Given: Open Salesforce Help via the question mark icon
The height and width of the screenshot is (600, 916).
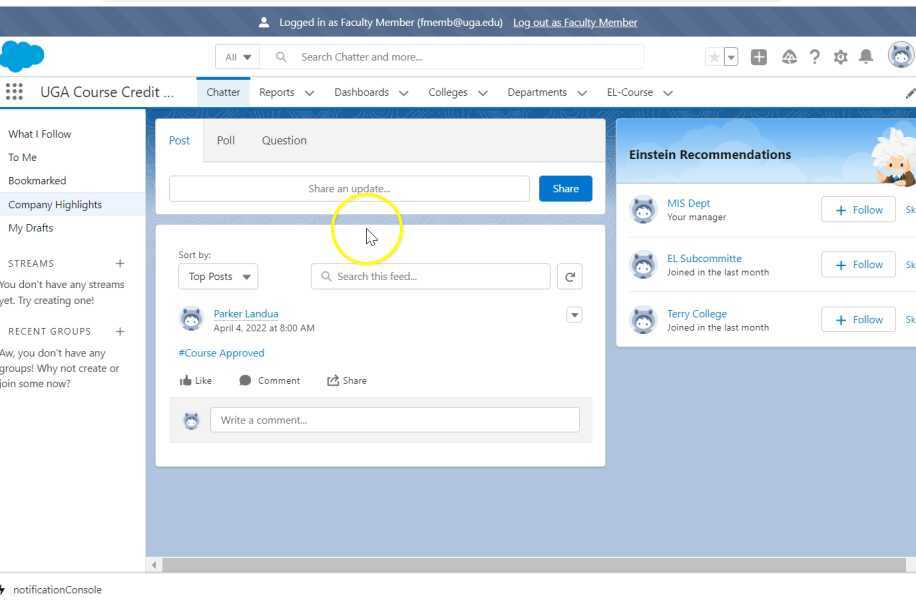Looking at the screenshot, I should click(x=815, y=57).
